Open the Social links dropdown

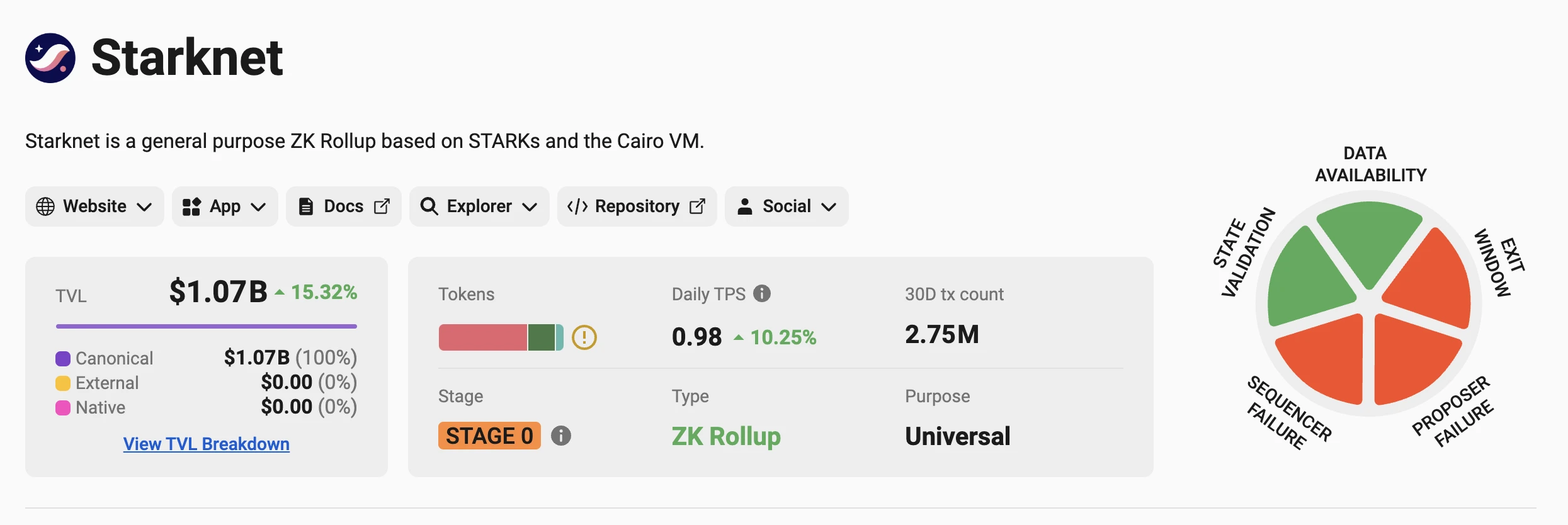tap(787, 206)
